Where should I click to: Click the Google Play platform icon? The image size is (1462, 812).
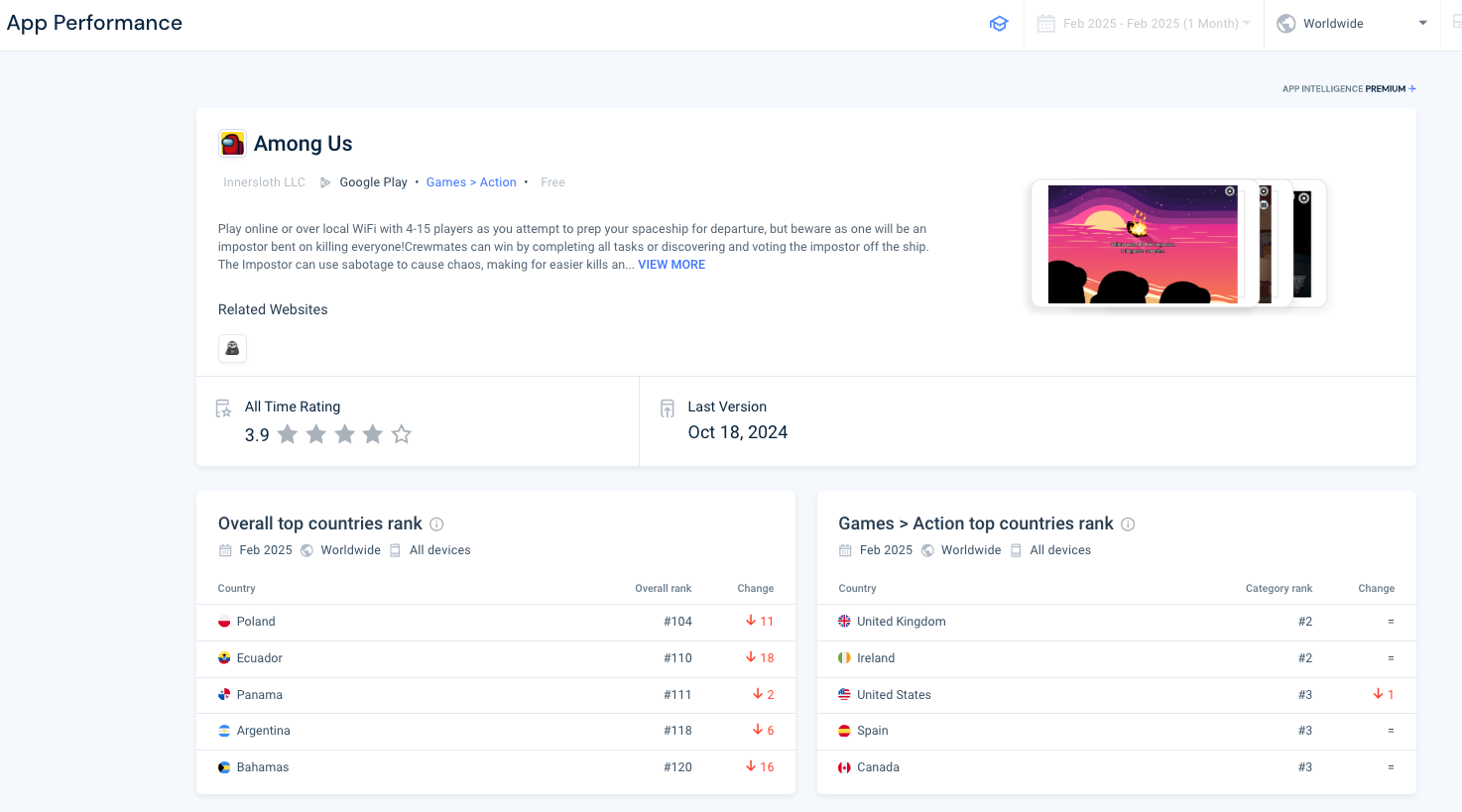click(x=325, y=181)
